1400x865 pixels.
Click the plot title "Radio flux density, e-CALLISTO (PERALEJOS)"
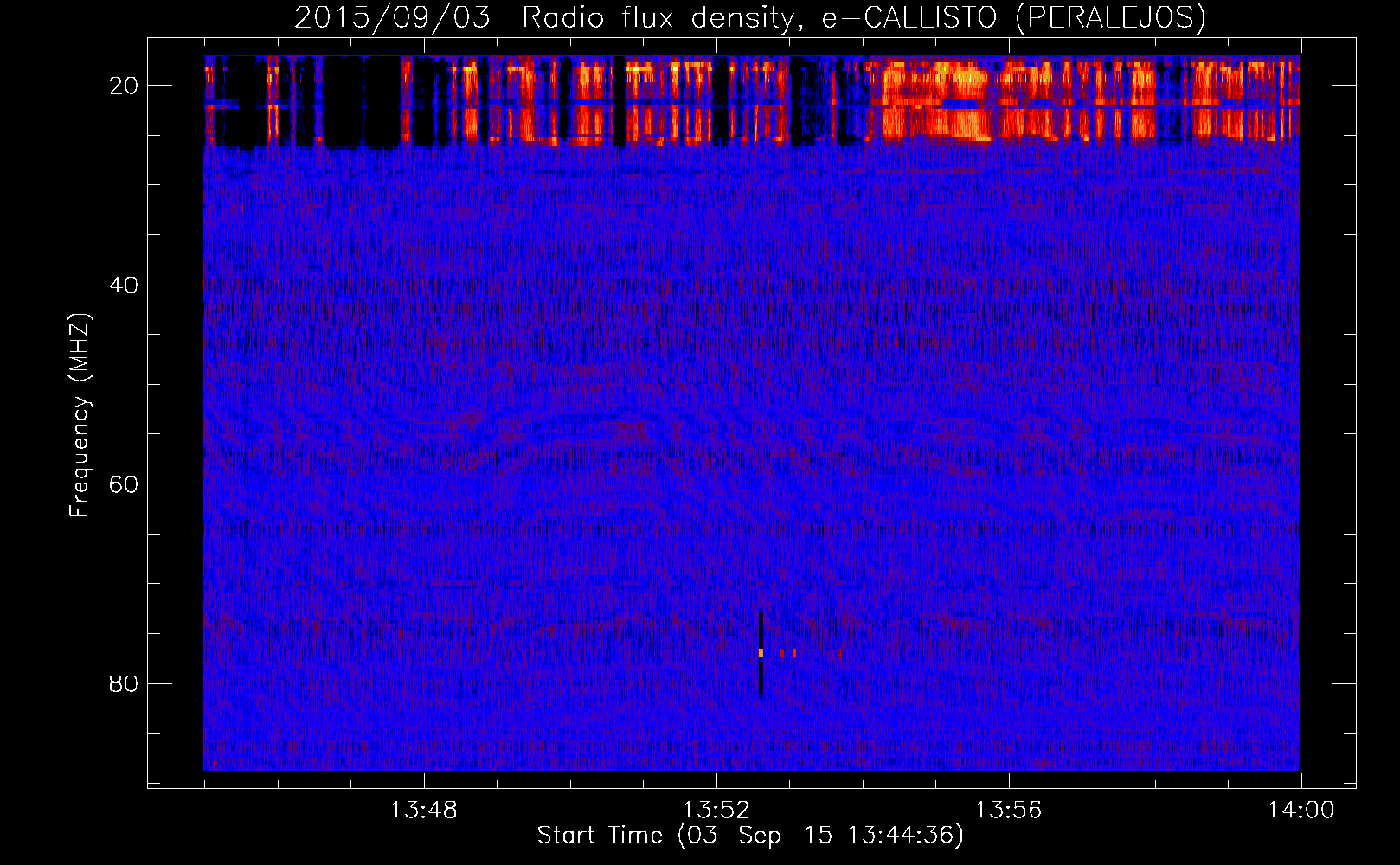(864, 17)
